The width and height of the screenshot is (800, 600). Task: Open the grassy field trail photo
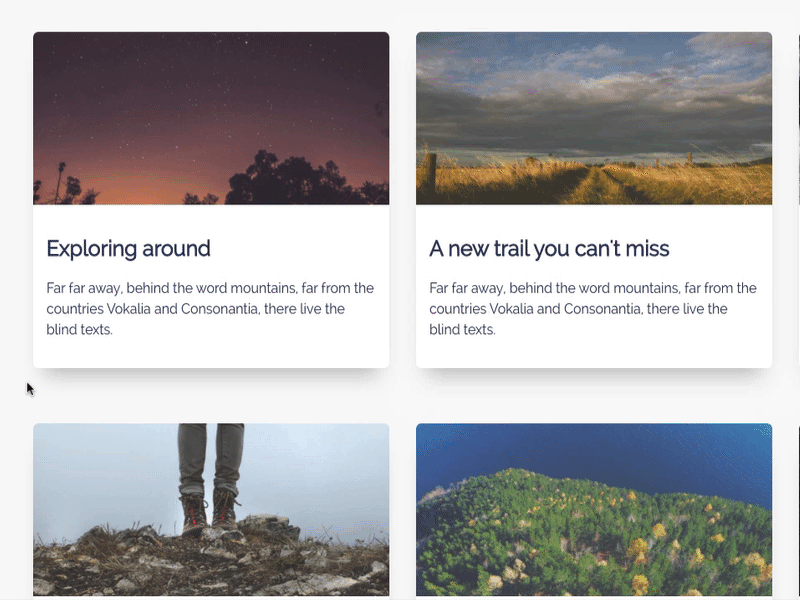point(594,118)
